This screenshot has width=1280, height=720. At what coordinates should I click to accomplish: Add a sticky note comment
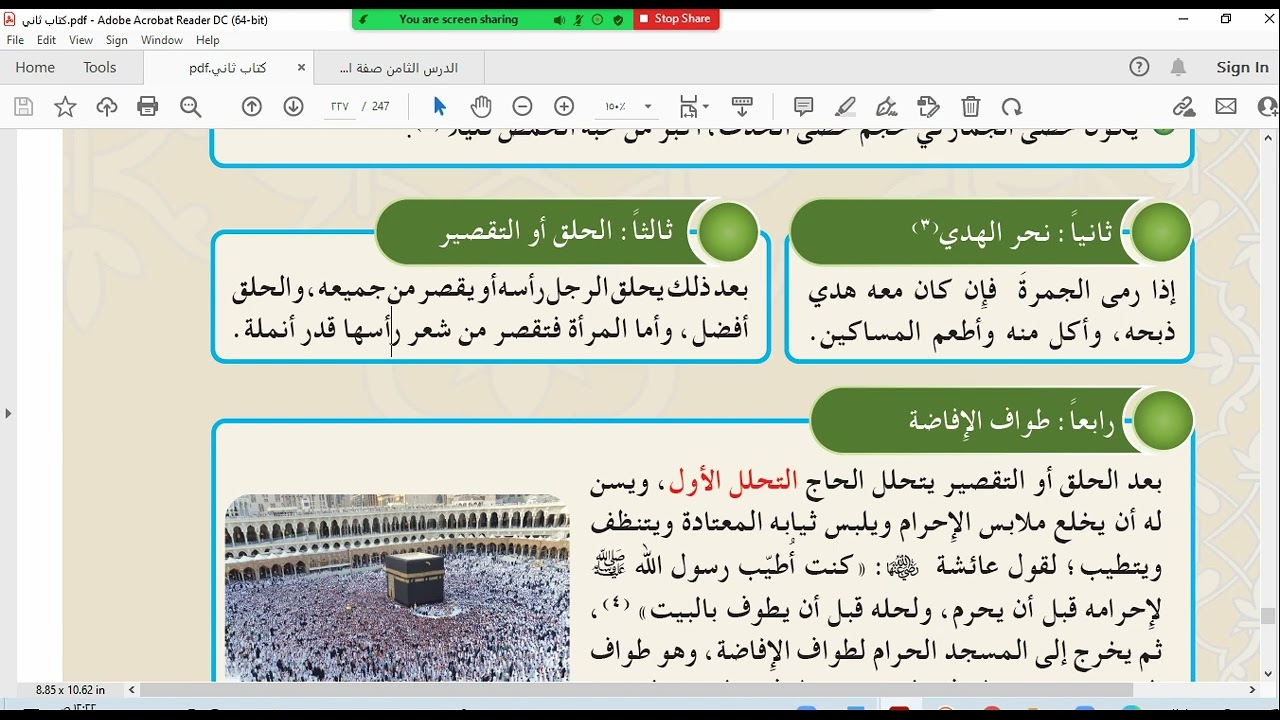coord(803,106)
